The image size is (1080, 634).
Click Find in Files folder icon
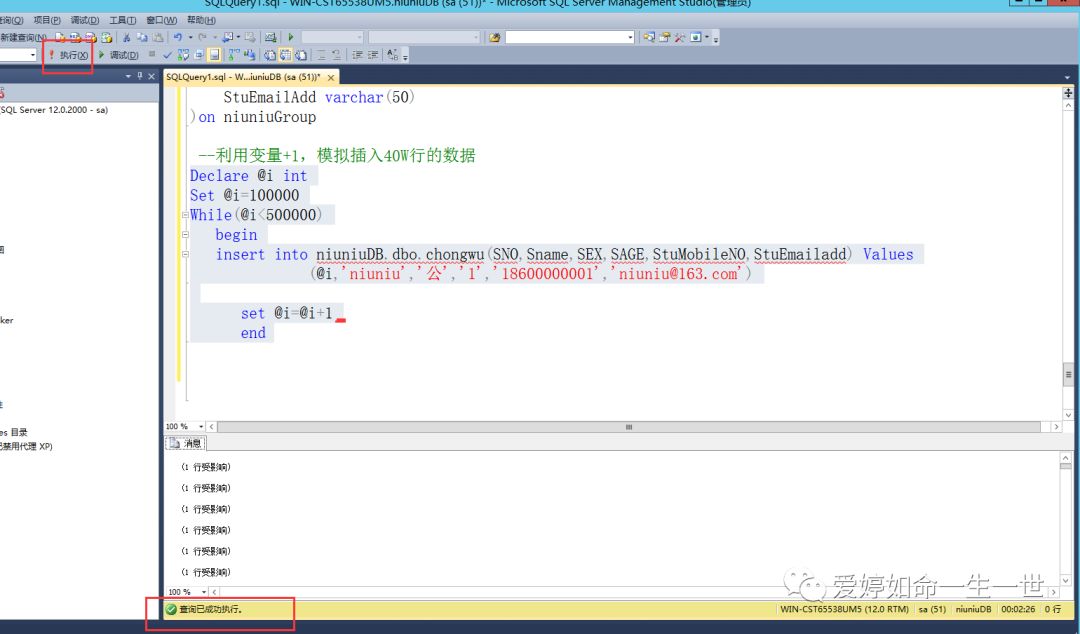click(x=495, y=37)
